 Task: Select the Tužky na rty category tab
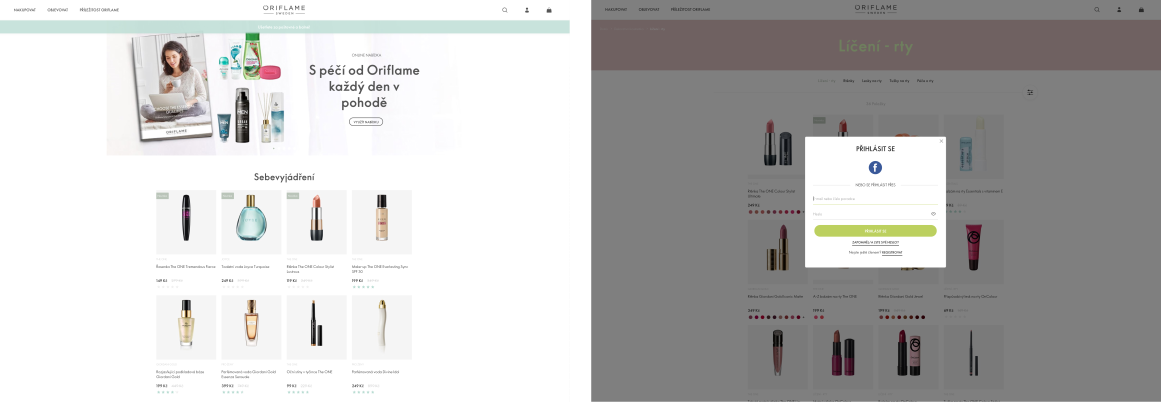click(x=900, y=81)
